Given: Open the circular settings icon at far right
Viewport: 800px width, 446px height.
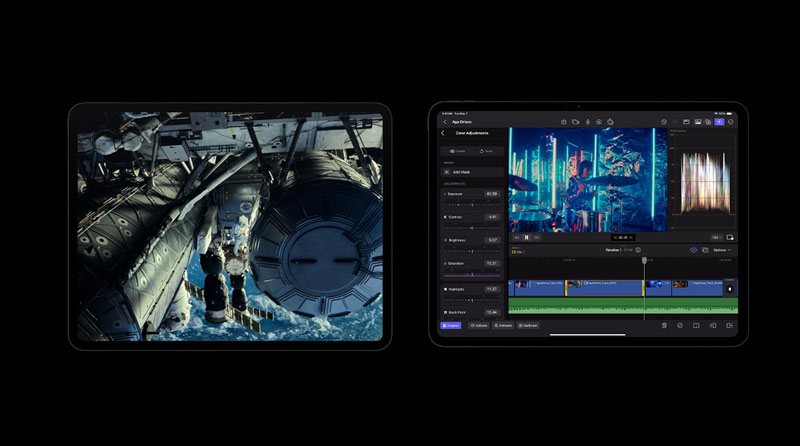Looking at the screenshot, I should (x=731, y=122).
